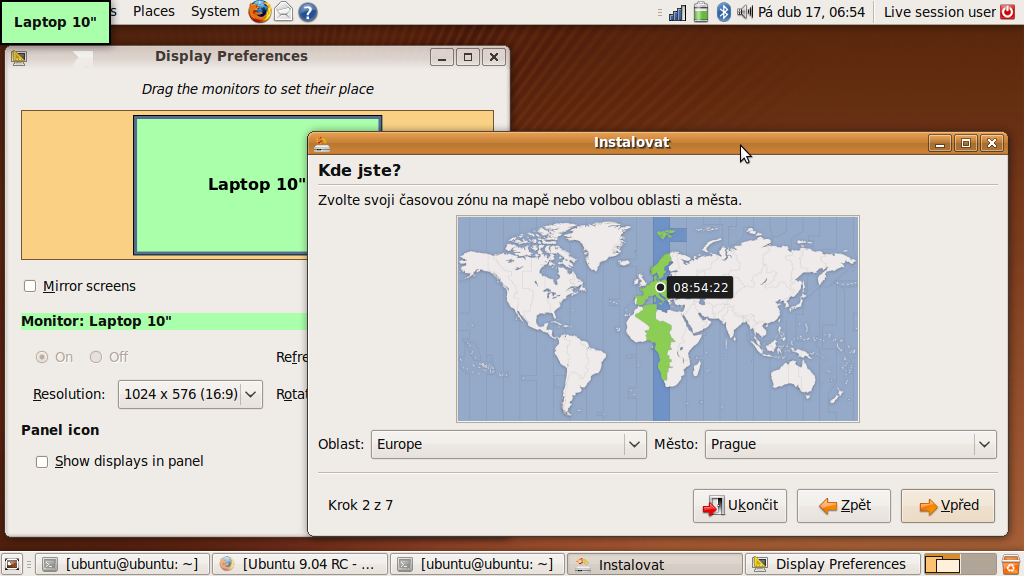Switch to the second workspace in switcher
Screen dimensions: 1024x576
click(x=978, y=564)
